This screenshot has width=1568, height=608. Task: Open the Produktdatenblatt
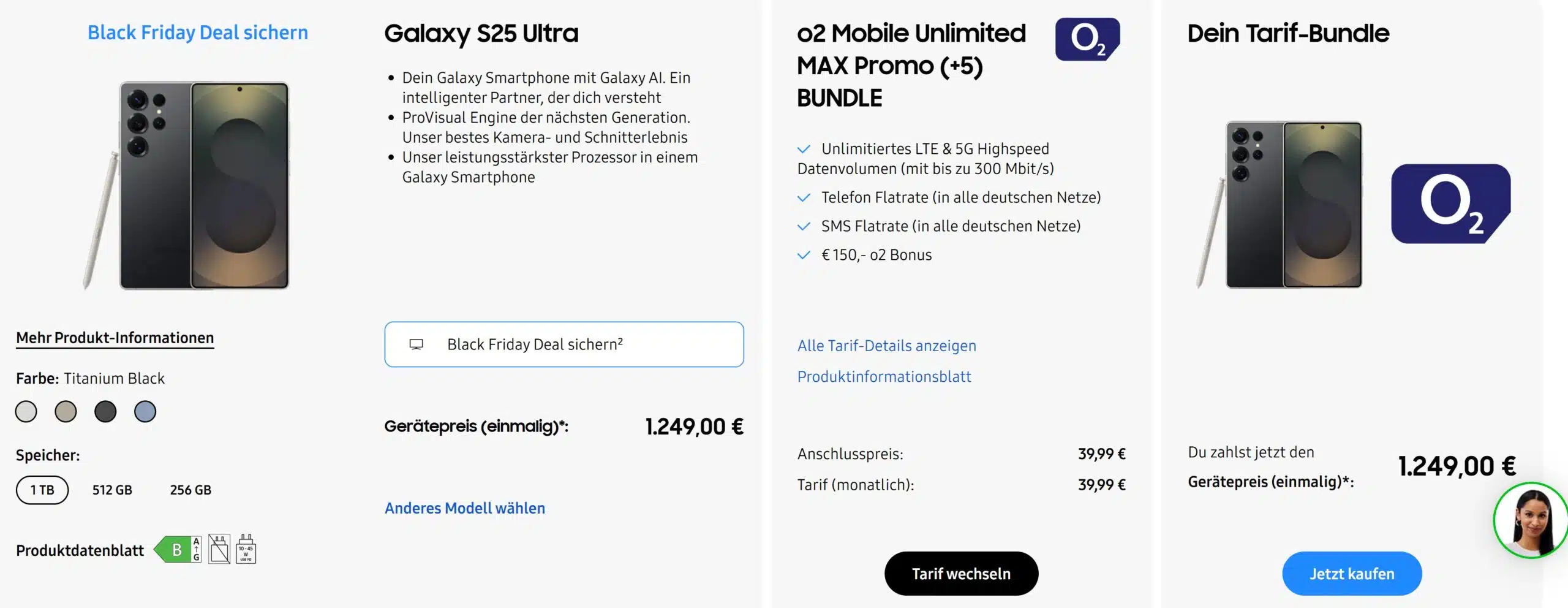click(80, 550)
